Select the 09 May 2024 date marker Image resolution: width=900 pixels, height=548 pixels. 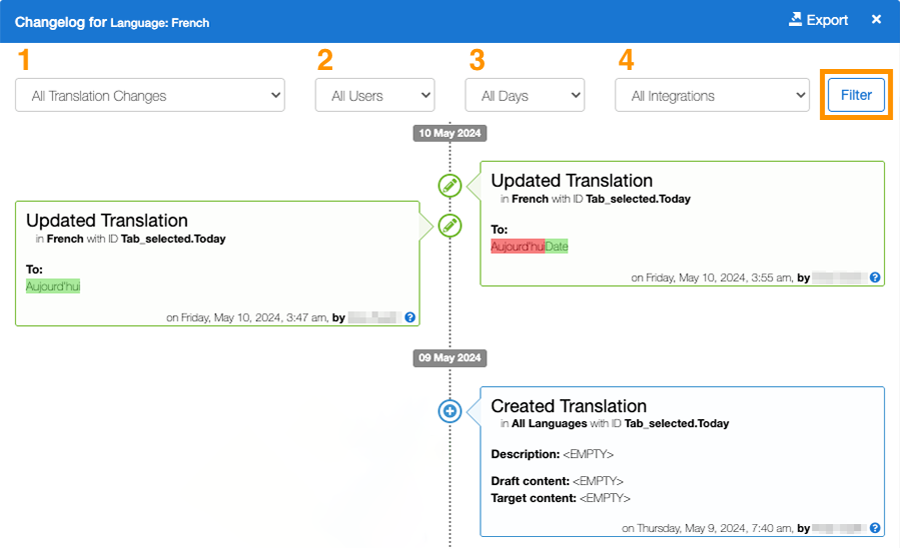(449, 357)
